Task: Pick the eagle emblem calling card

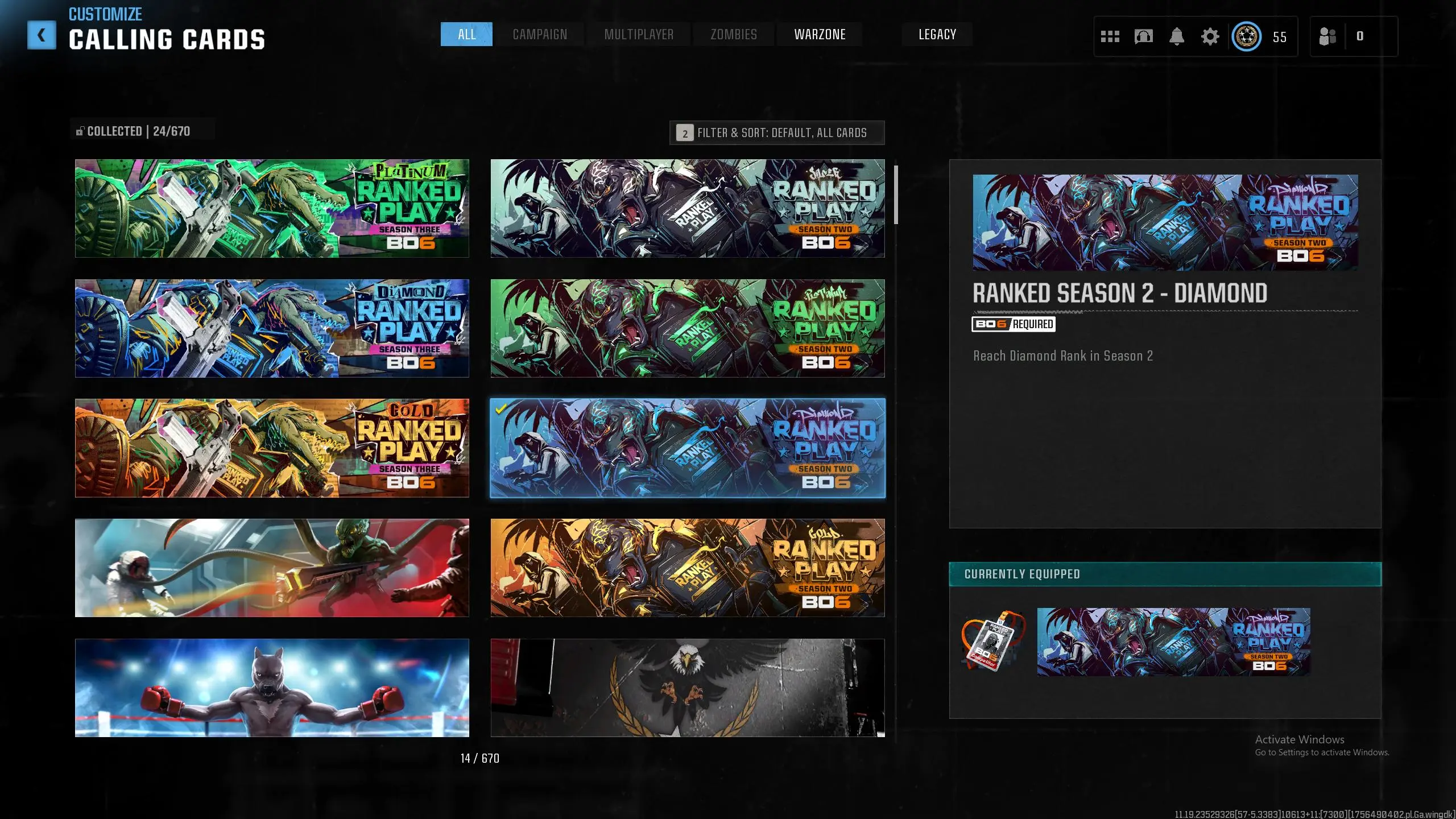Action: point(687,688)
